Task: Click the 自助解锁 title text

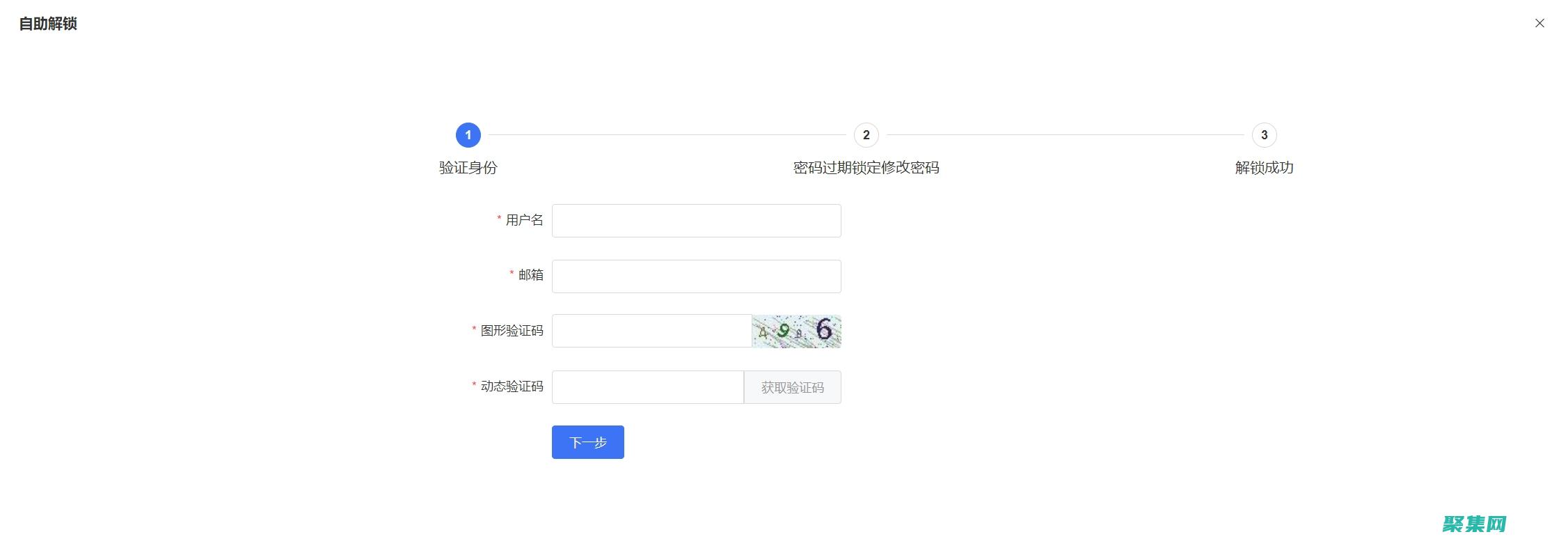Action: [48, 24]
